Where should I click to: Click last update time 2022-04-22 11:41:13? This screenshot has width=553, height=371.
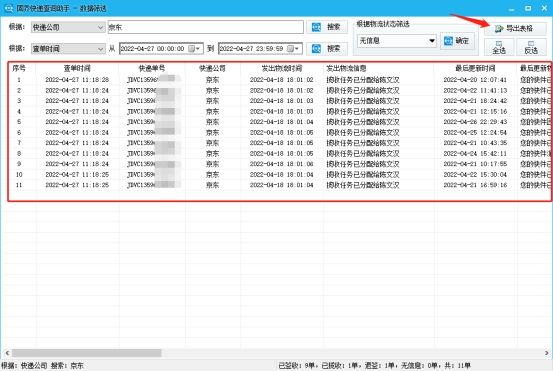point(475,90)
